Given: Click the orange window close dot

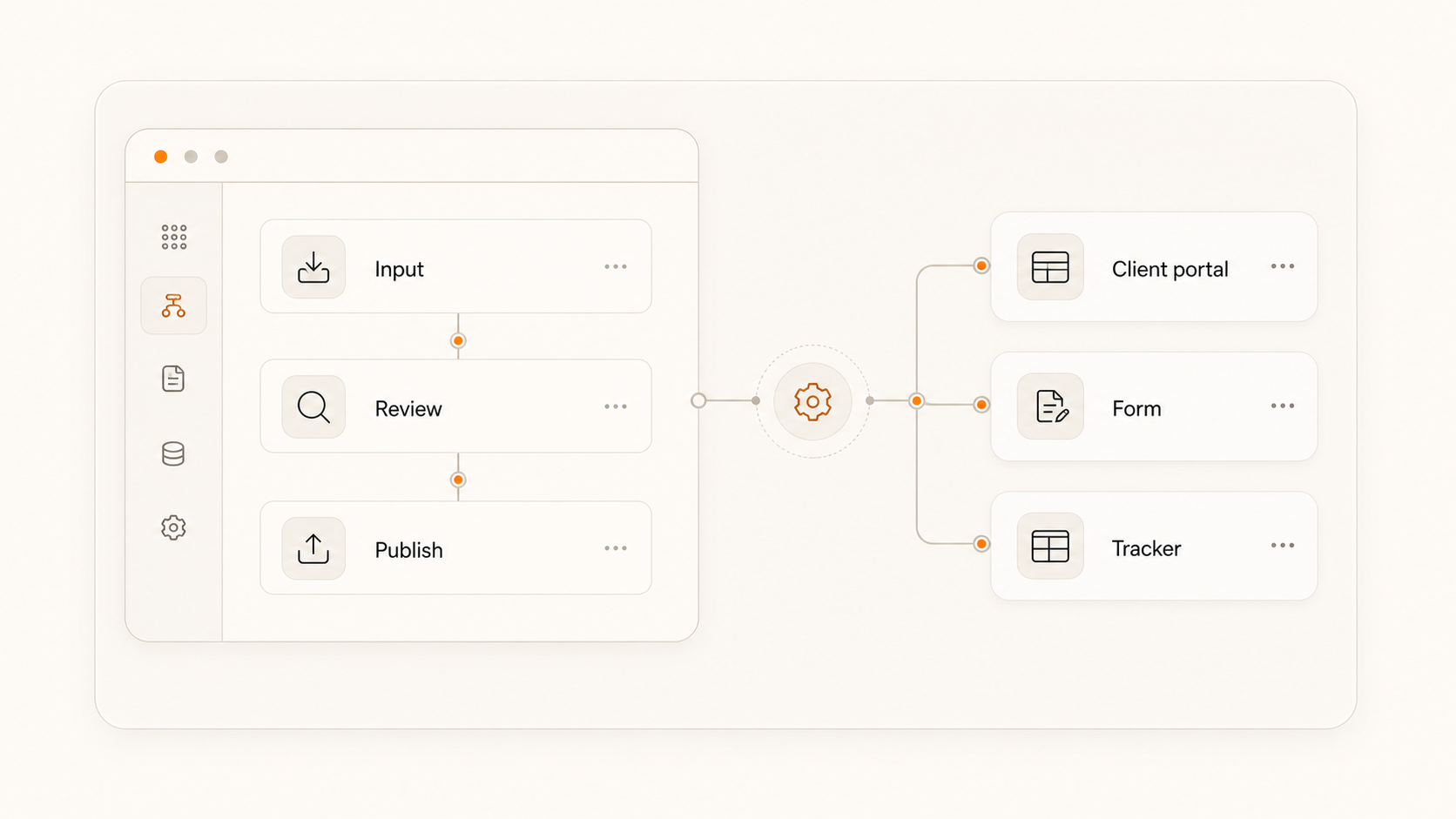Looking at the screenshot, I should pos(160,157).
